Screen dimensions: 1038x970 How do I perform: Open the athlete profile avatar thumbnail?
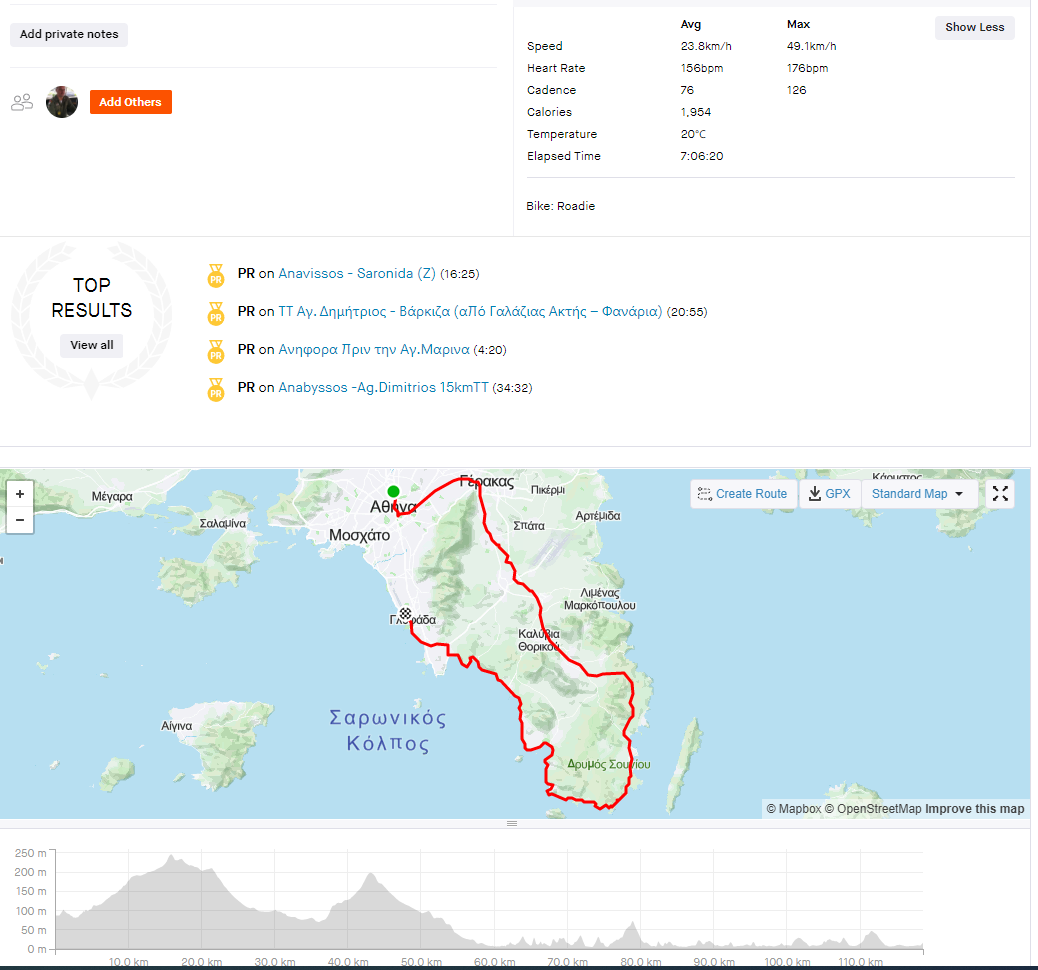tap(62, 102)
